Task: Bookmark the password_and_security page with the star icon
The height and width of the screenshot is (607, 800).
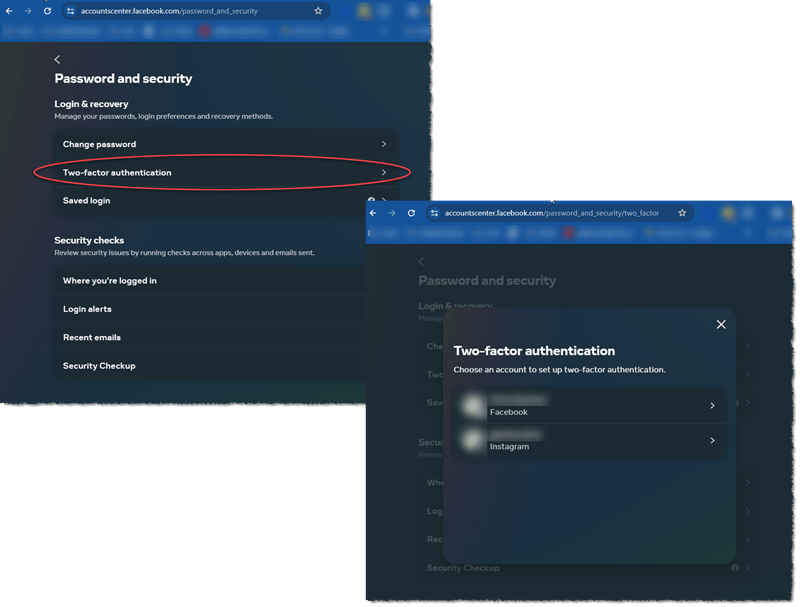Action: (x=318, y=11)
